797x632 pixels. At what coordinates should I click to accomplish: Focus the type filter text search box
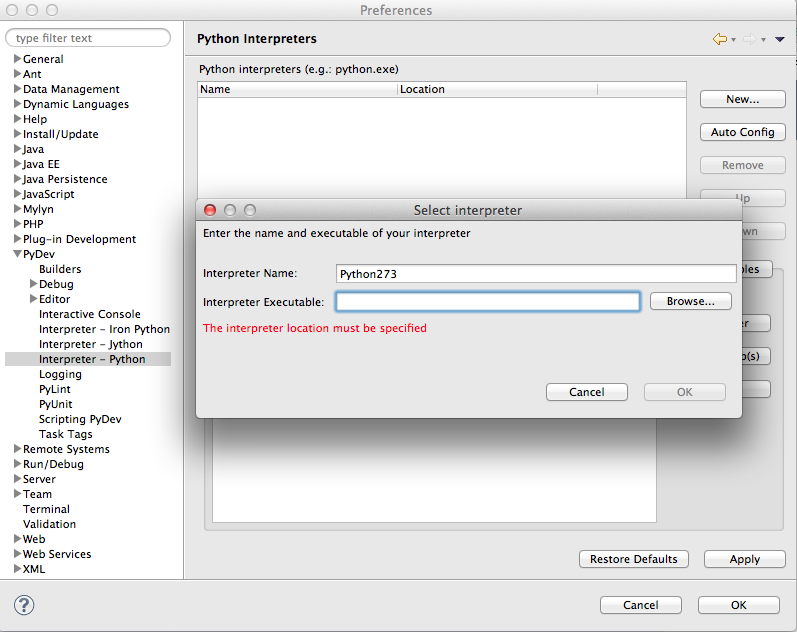[90, 38]
